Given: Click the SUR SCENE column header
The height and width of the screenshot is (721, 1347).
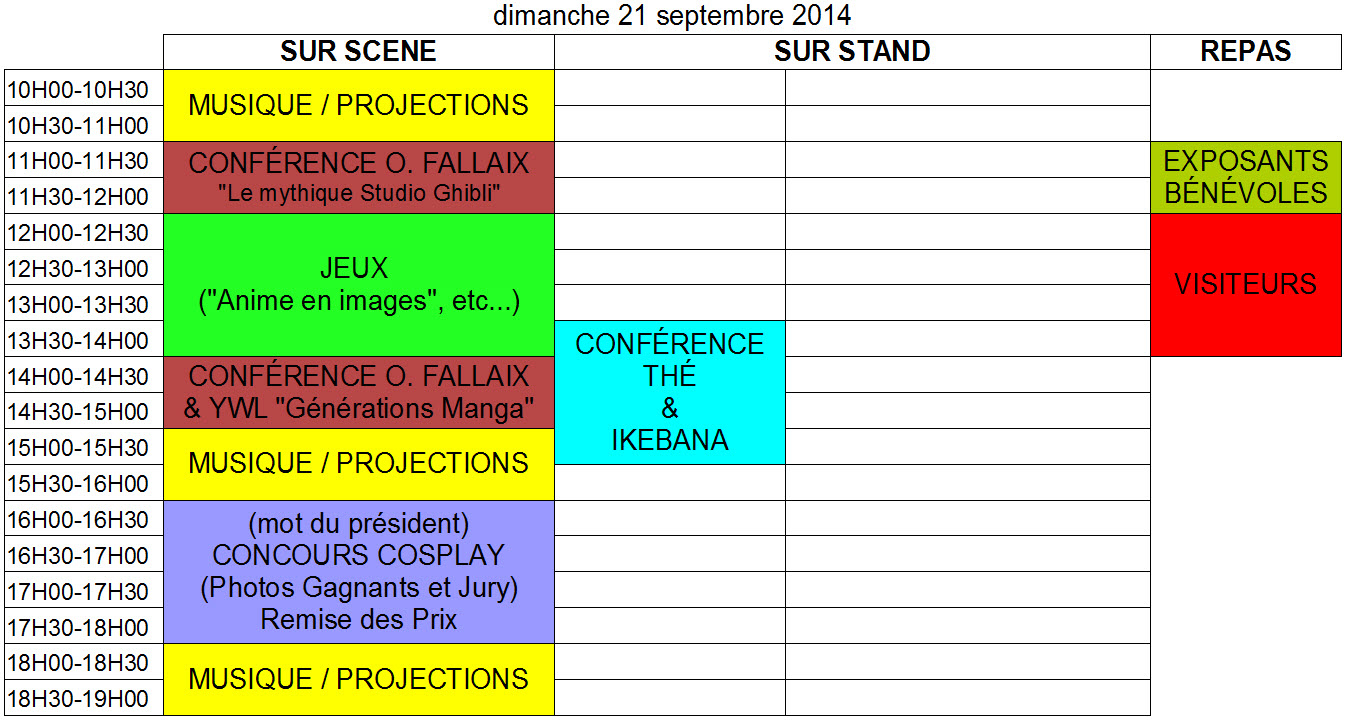Looking at the screenshot, I should (x=358, y=52).
